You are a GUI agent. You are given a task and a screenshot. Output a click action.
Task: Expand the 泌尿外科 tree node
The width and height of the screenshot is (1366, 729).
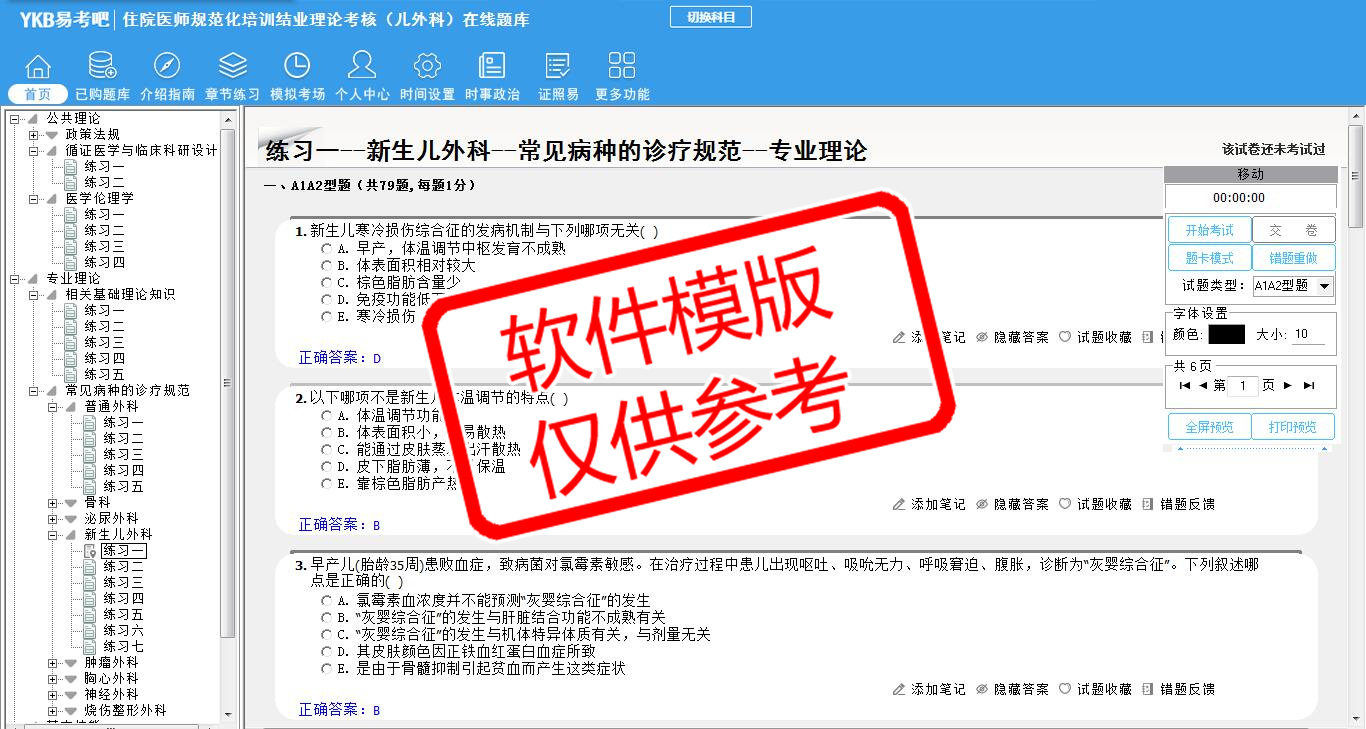[x=53, y=519]
